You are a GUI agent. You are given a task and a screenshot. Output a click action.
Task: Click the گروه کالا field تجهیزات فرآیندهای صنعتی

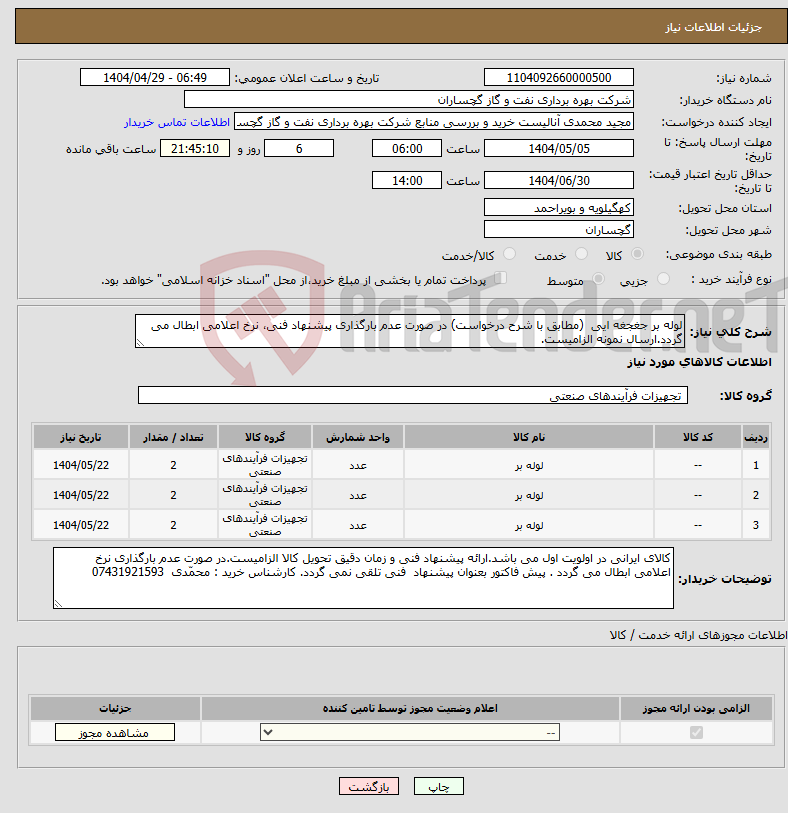413,396
